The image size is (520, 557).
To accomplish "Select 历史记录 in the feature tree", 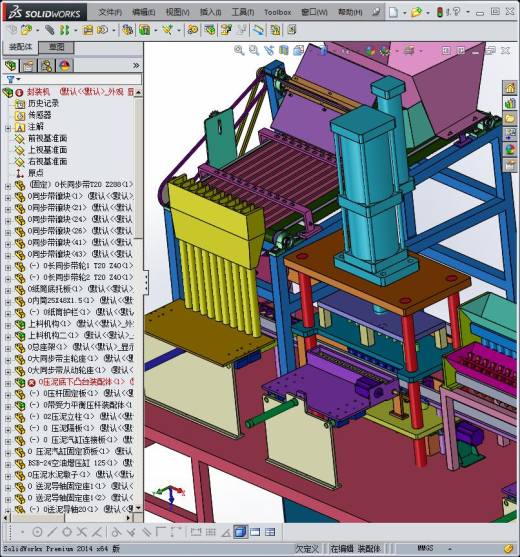I will (43, 104).
